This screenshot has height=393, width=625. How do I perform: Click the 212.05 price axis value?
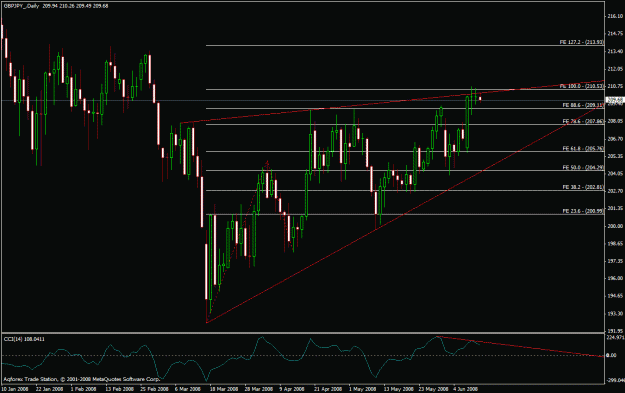[615, 69]
